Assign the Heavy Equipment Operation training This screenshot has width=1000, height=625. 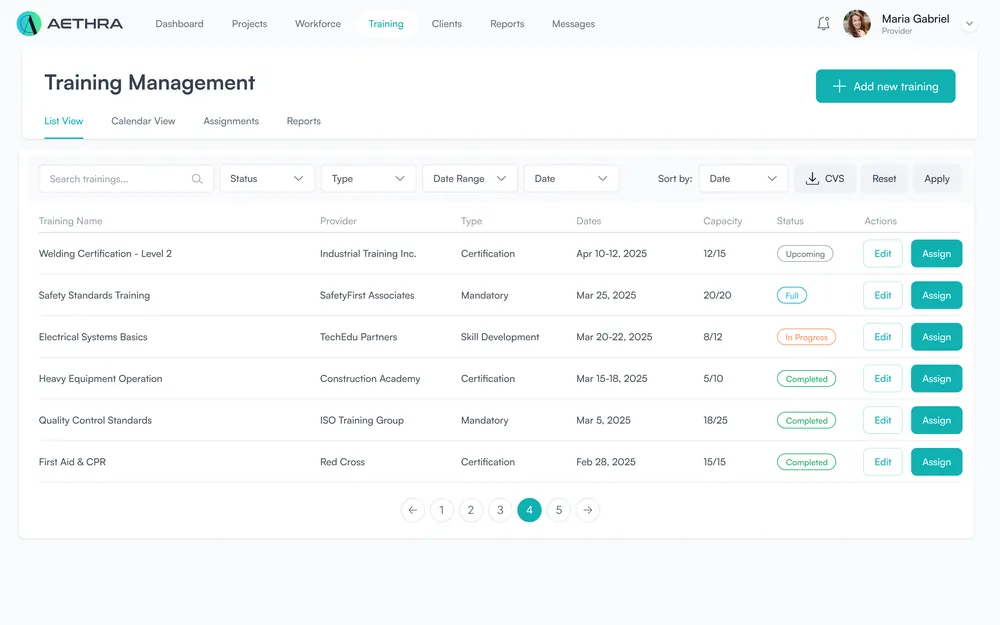click(936, 379)
